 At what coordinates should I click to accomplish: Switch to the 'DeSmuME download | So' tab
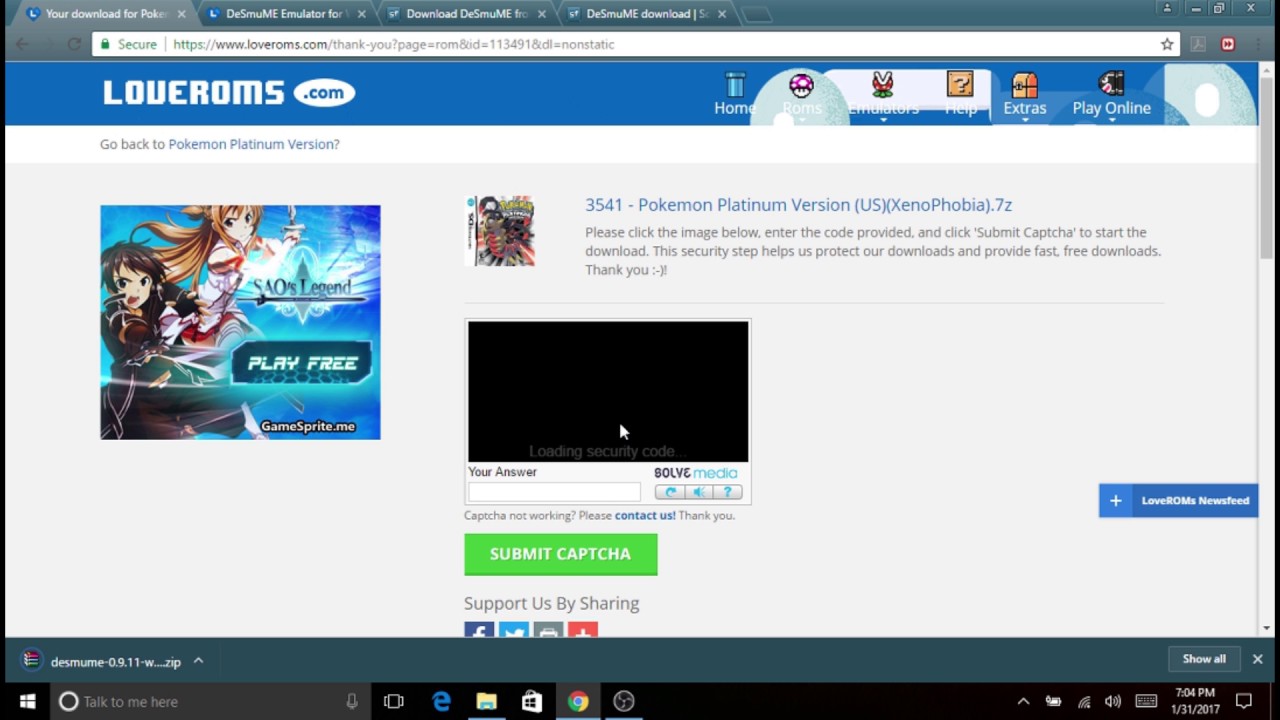pos(646,14)
